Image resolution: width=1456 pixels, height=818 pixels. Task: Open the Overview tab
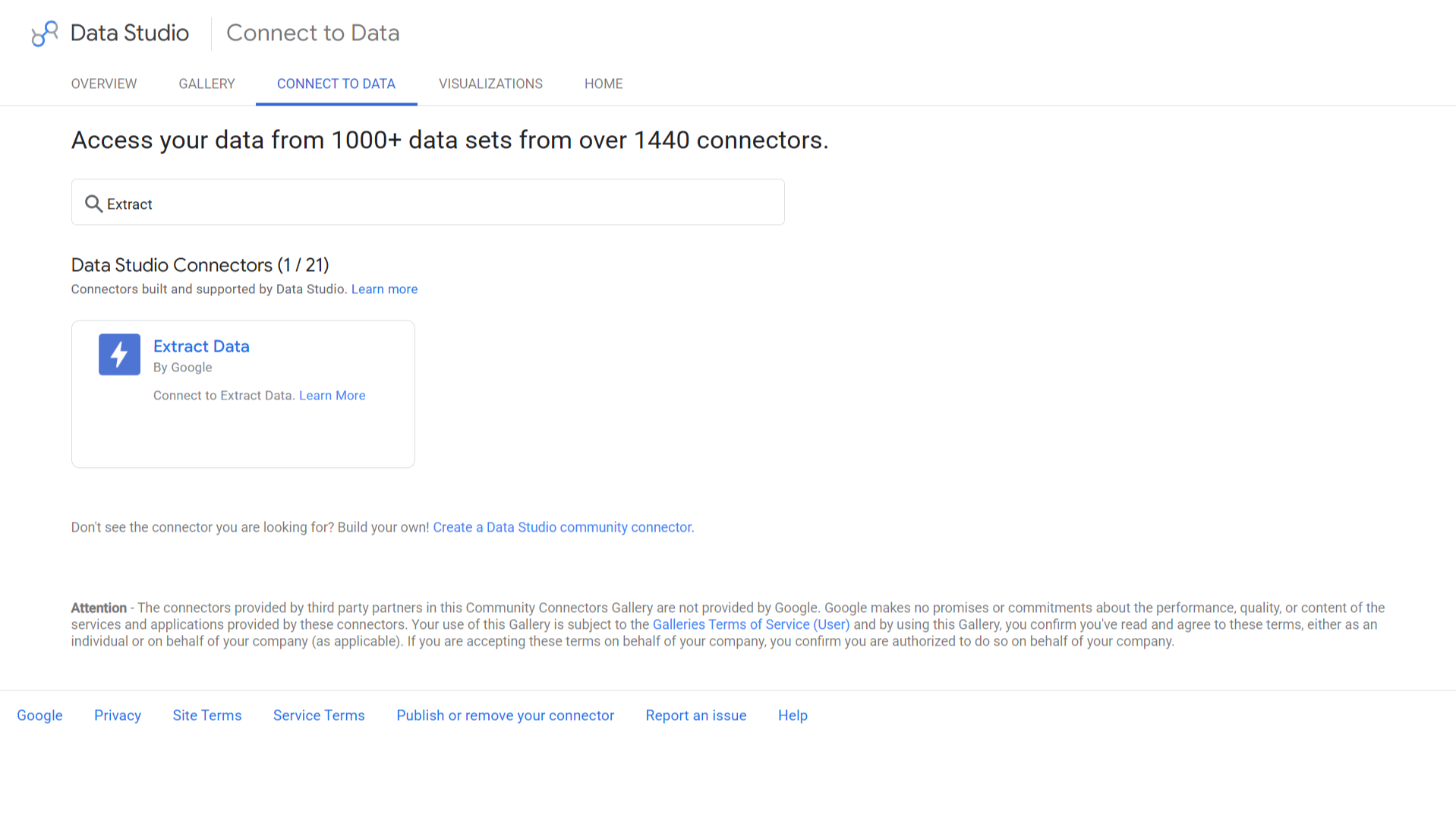click(104, 84)
